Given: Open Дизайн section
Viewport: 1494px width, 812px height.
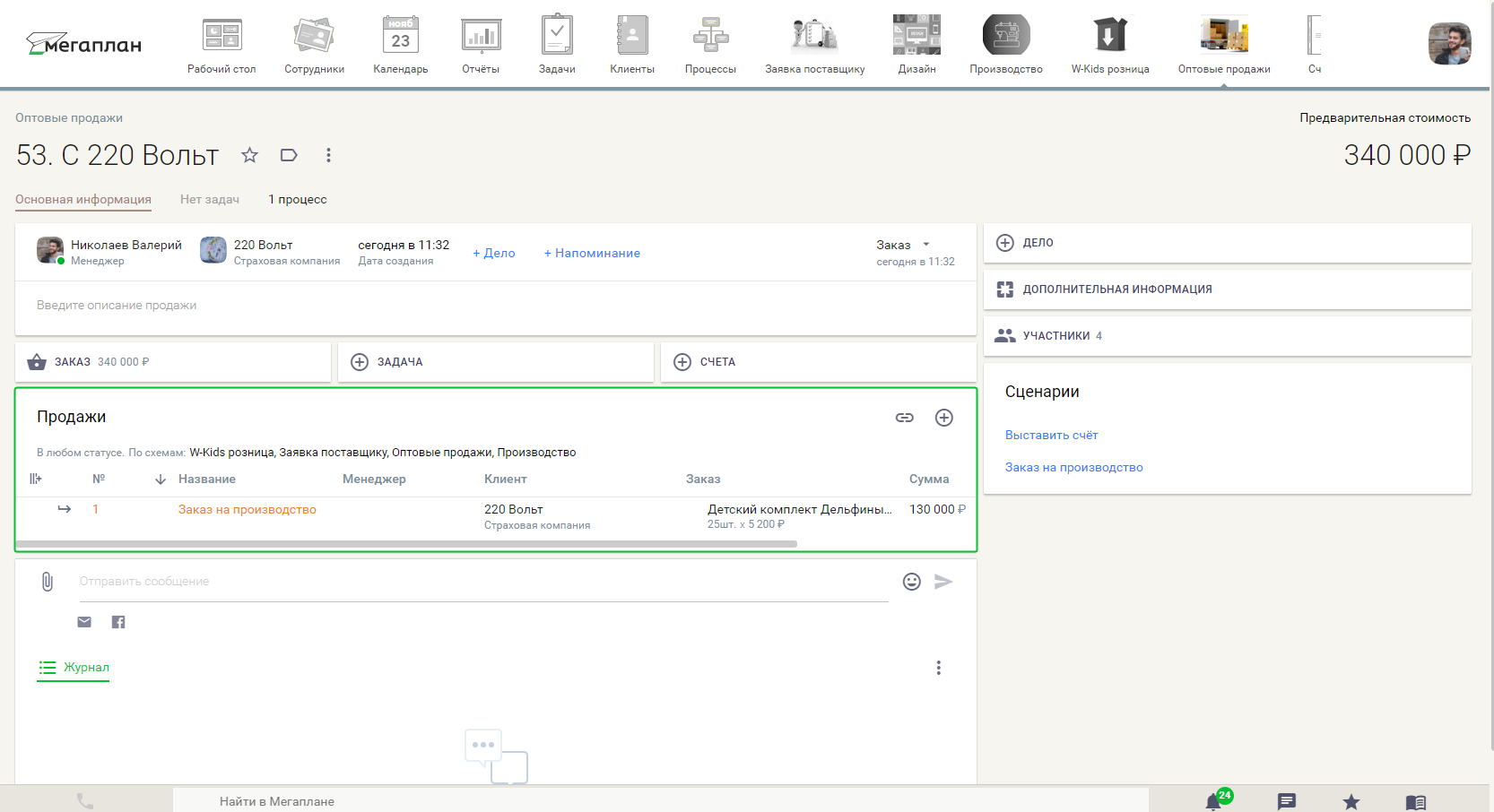Looking at the screenshot, I should tap(916, 45).
